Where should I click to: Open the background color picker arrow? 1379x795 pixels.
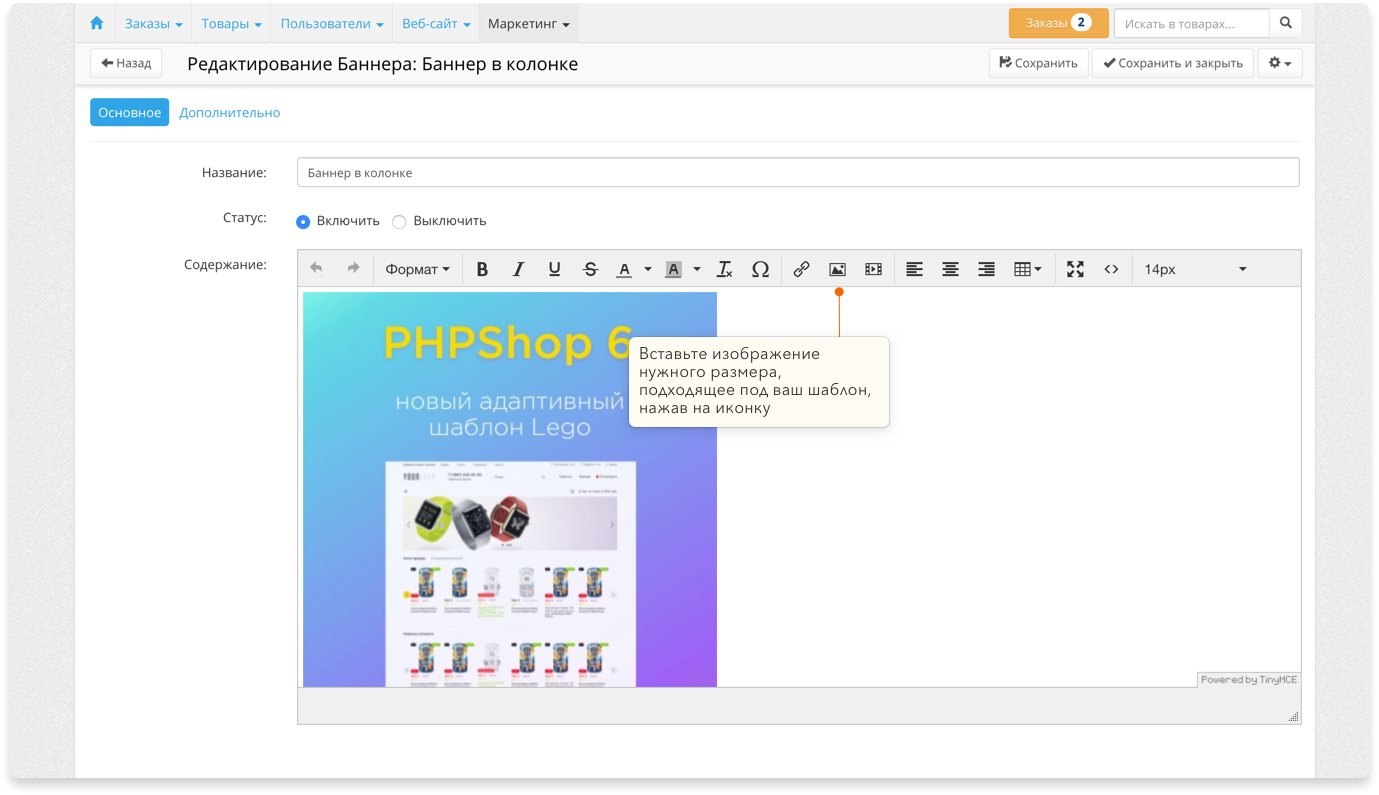pos(697,269)
